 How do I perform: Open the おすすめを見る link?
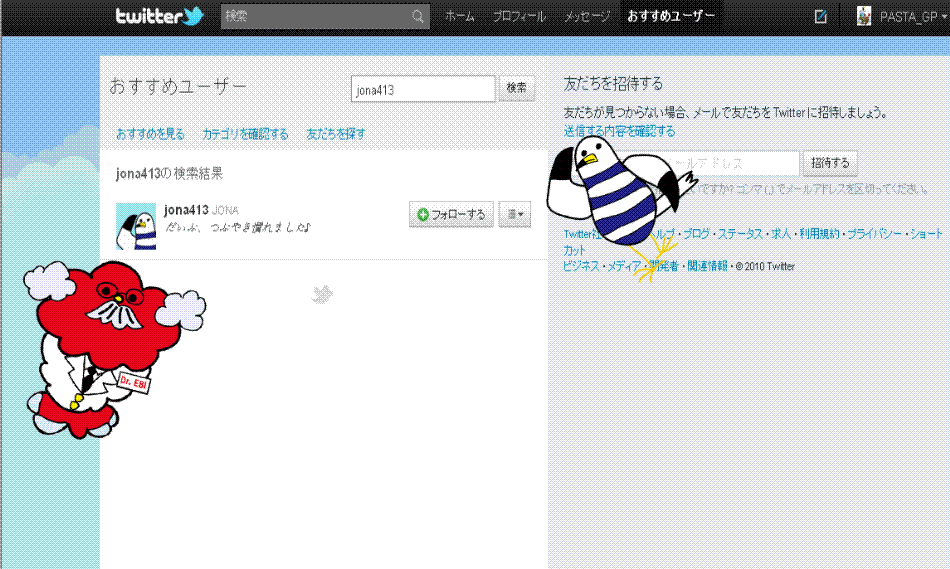150,134
